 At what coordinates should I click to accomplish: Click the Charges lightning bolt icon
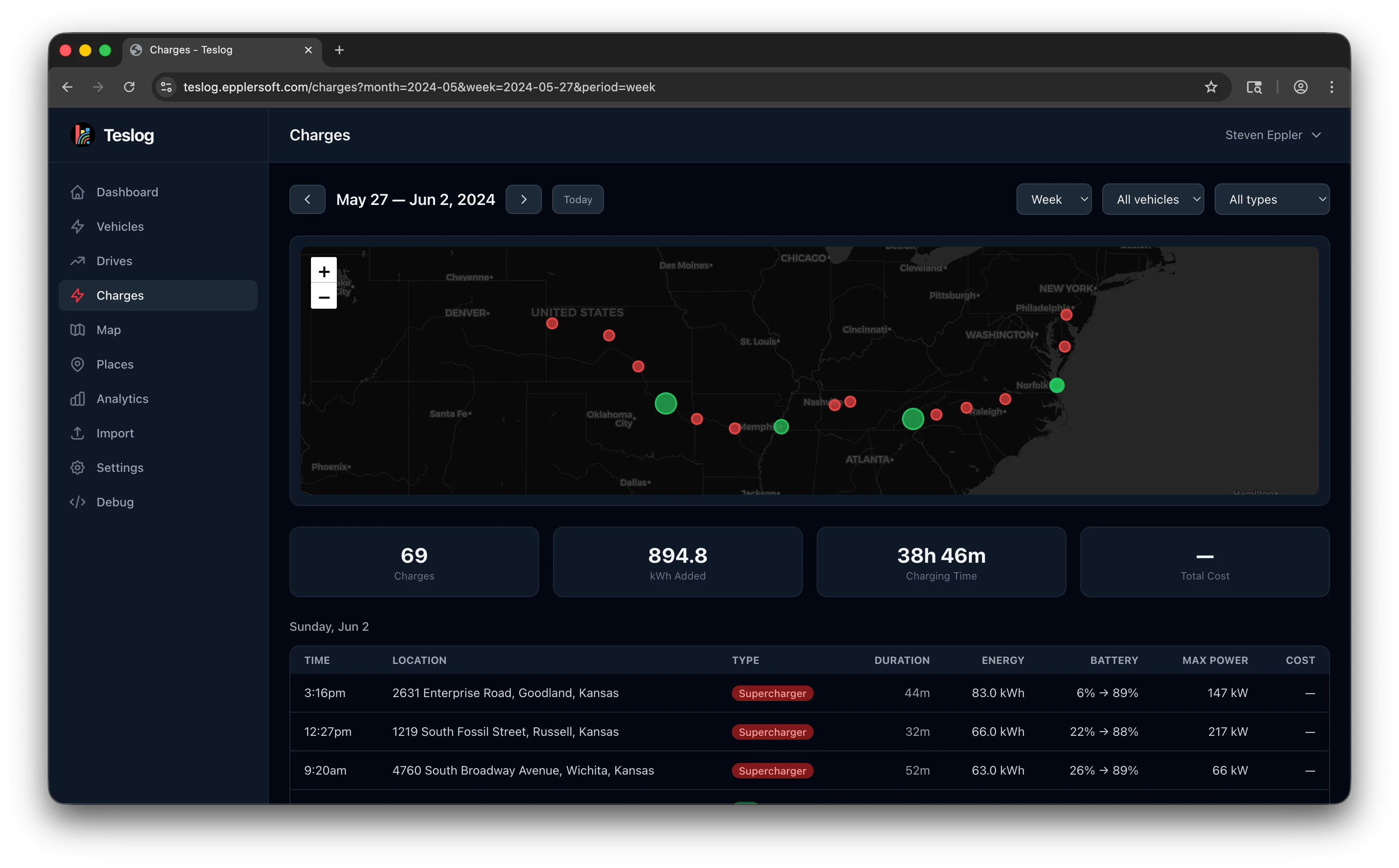tap(78, 295)
